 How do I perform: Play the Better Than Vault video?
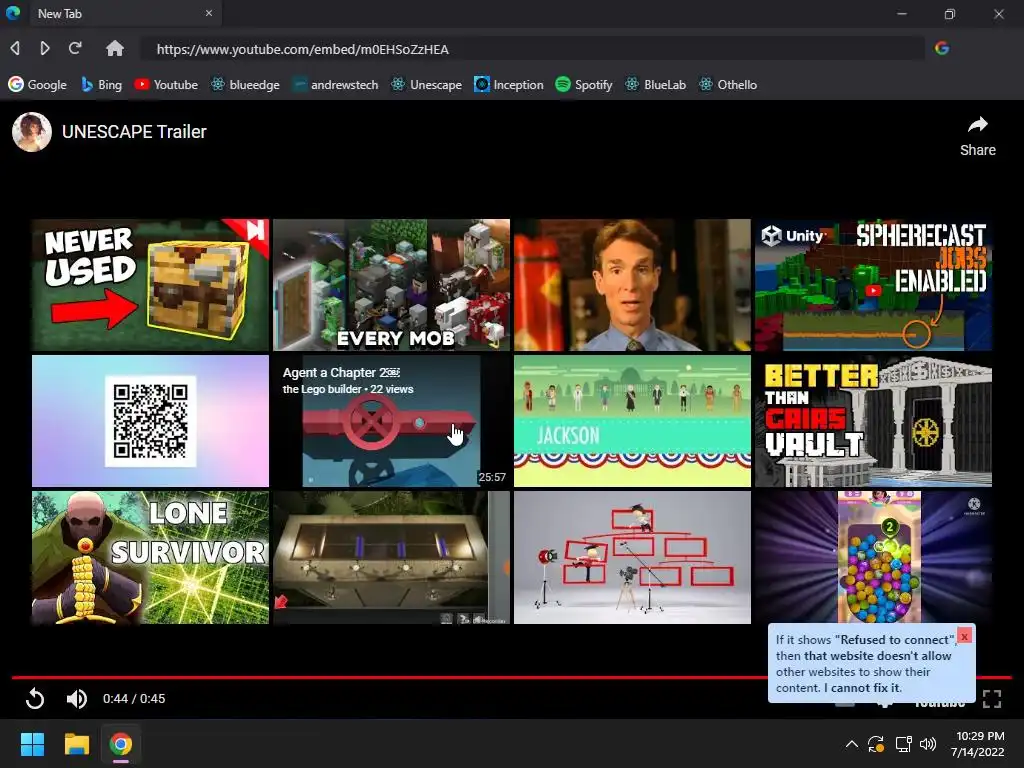(873, 421)
